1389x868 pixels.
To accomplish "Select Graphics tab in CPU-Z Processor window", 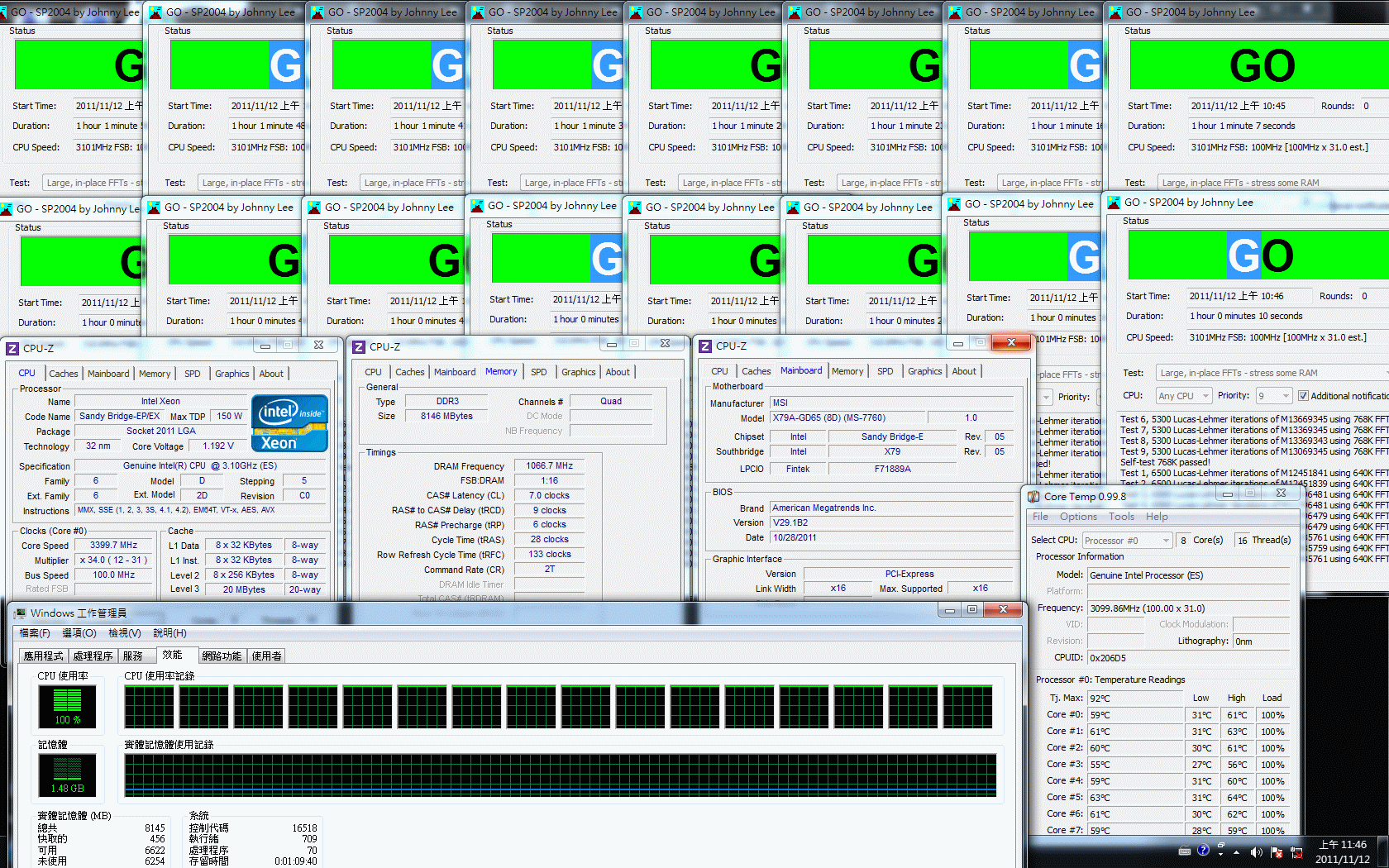I will 232,374.
